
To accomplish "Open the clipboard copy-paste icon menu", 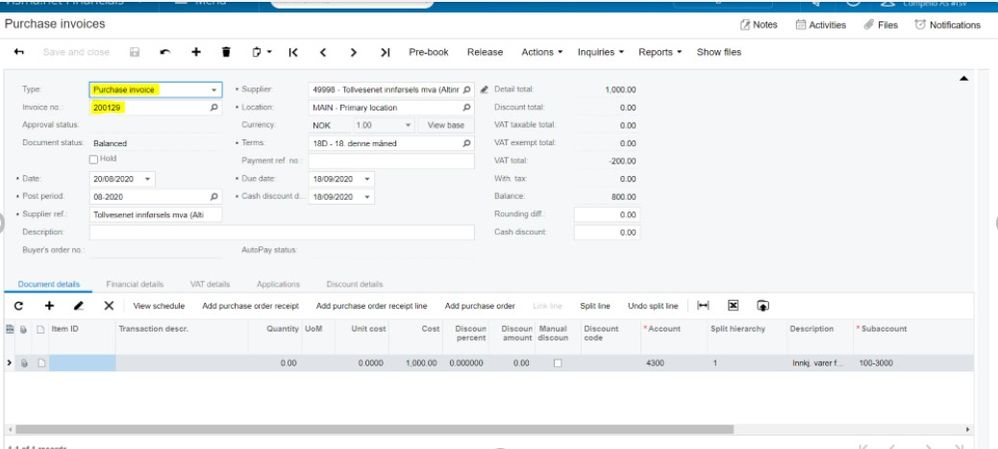I will point(261,52).
